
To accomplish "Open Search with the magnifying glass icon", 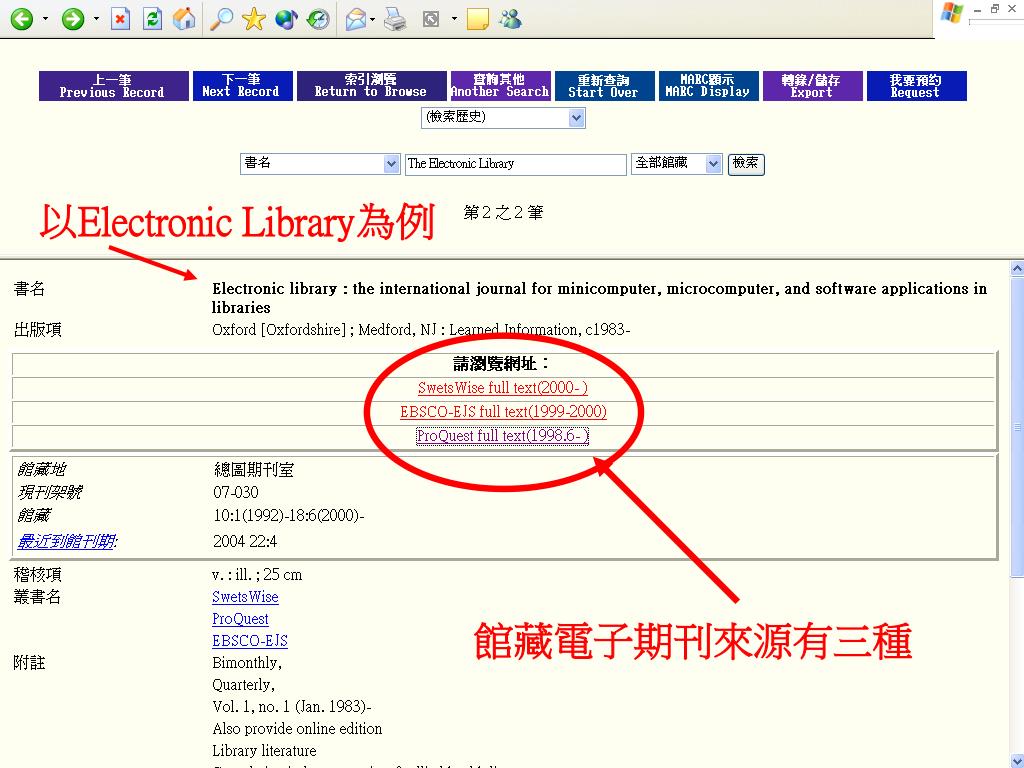I will (221, 19).
